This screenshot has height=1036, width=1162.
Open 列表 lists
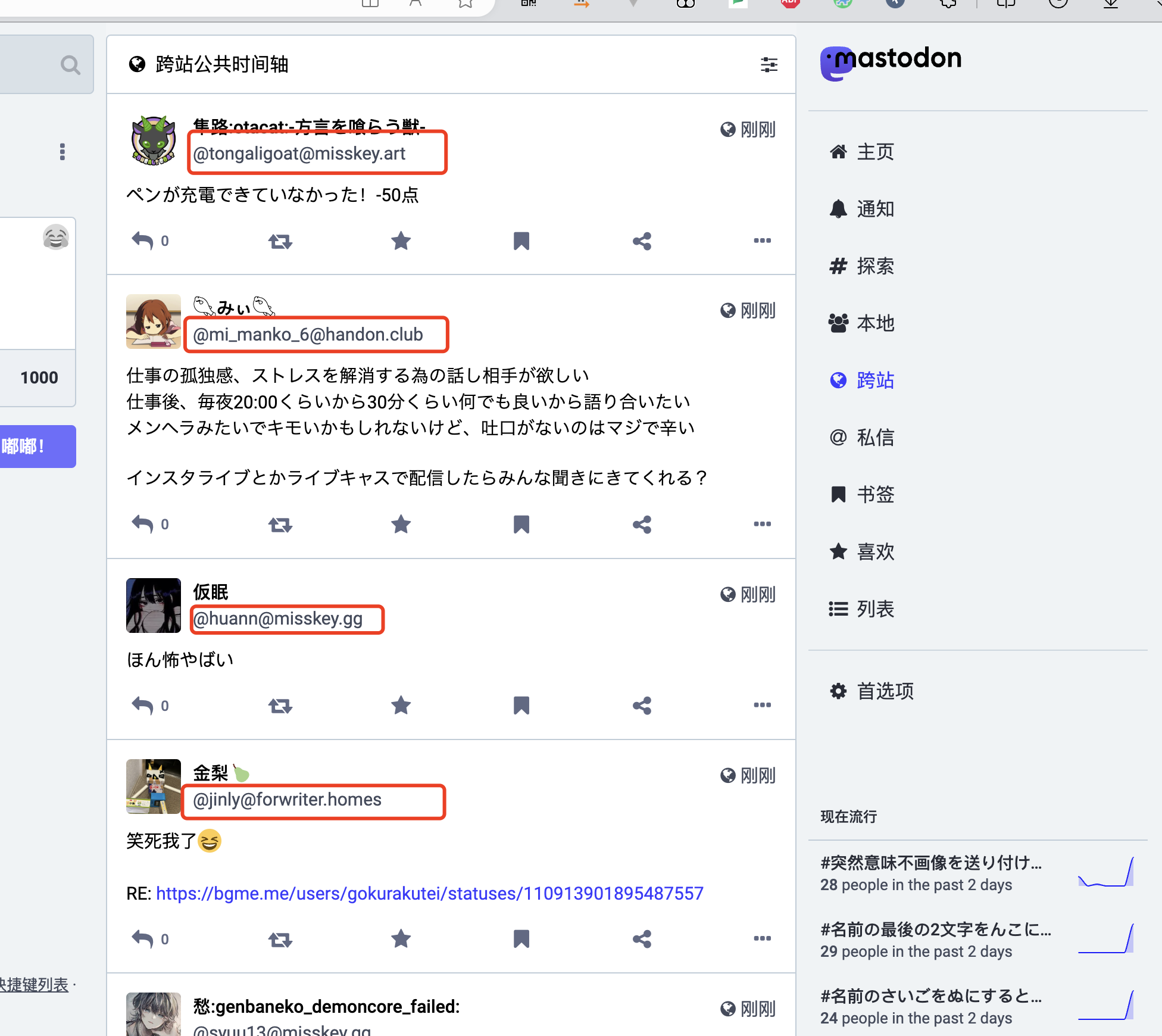click(x=861, y=609)
